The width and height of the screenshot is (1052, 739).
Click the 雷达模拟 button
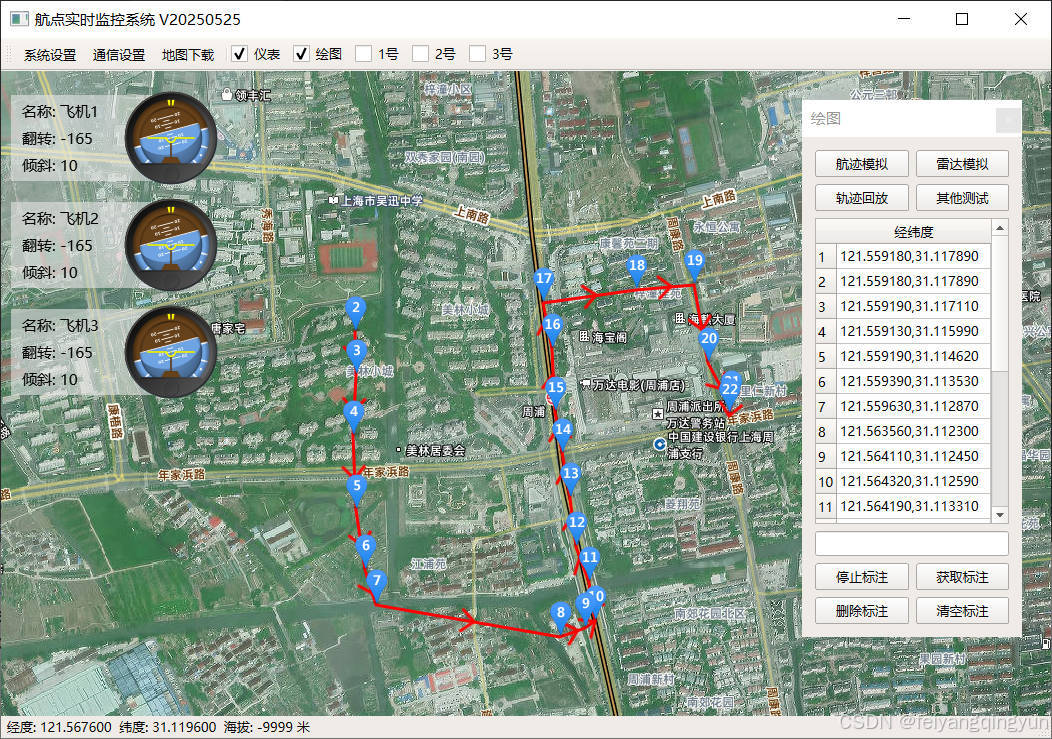click(962, 164)
